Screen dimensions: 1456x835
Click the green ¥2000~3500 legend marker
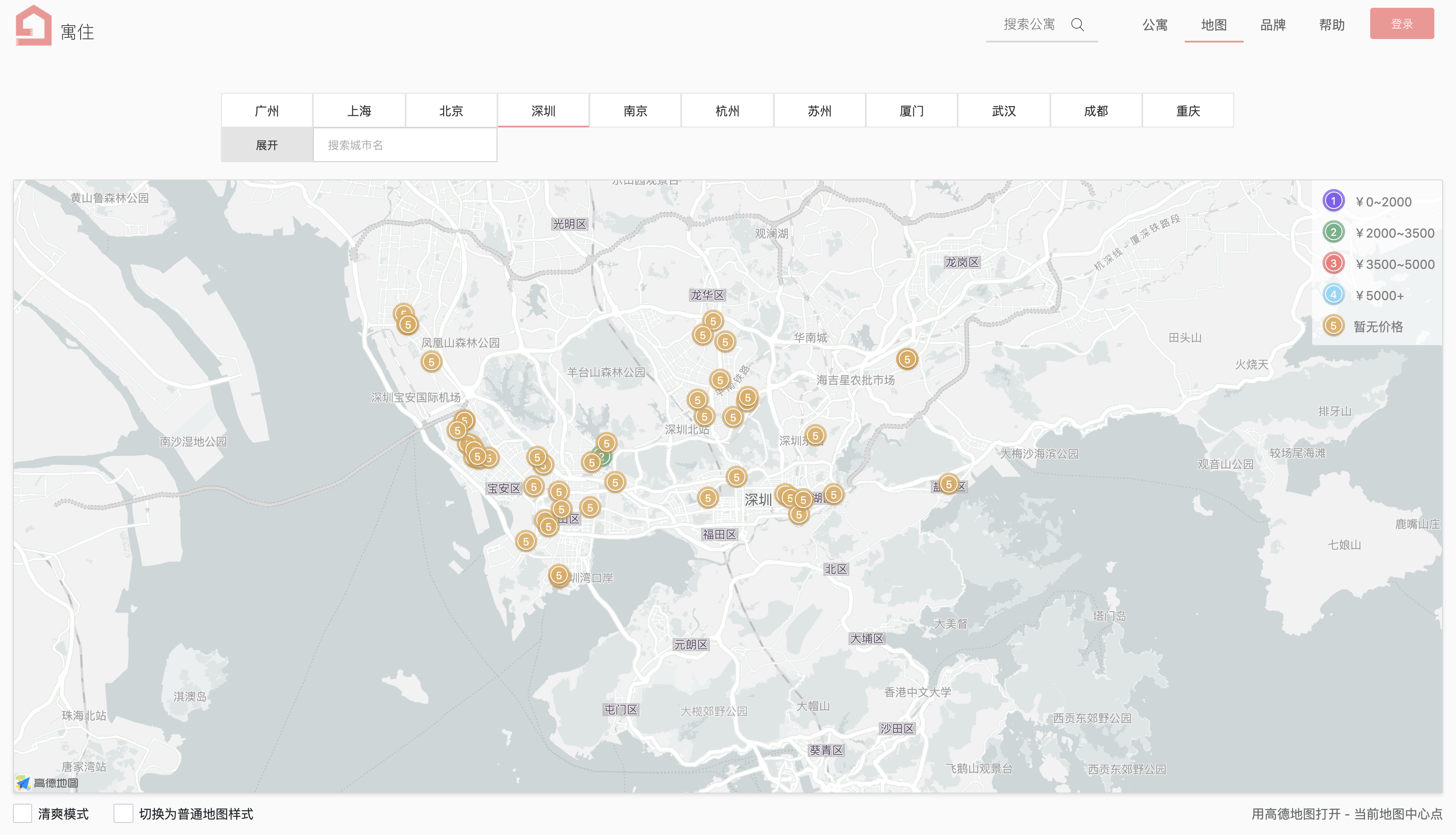[x=1333, y=232]
